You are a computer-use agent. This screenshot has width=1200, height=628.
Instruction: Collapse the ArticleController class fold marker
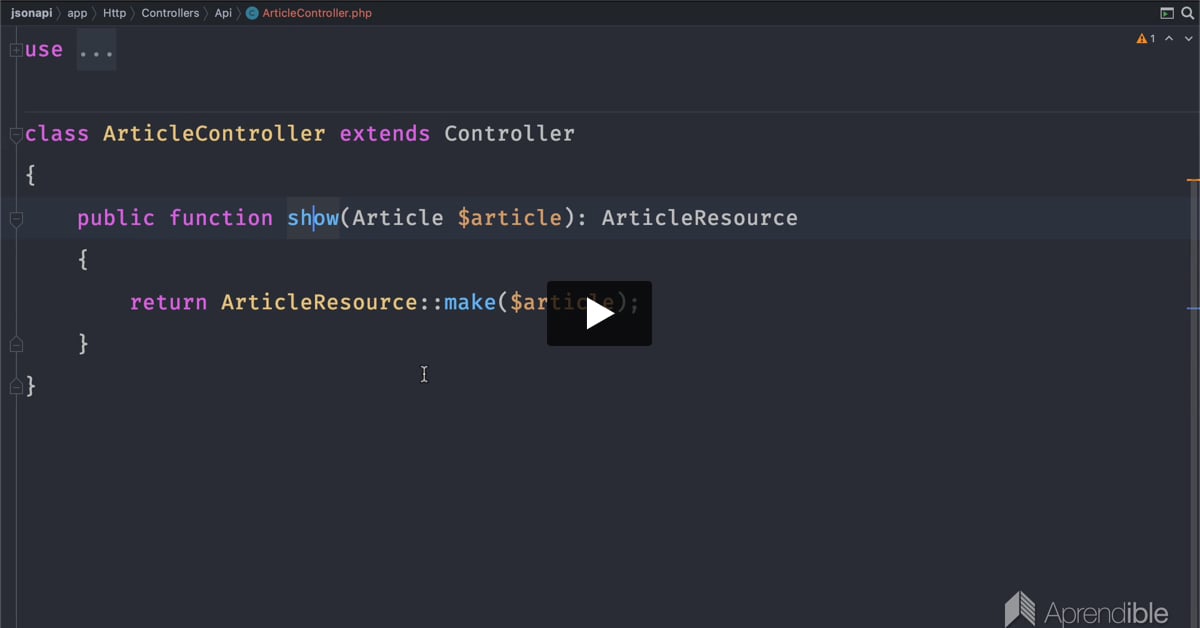pyautogui.click(x=16, y=134)
